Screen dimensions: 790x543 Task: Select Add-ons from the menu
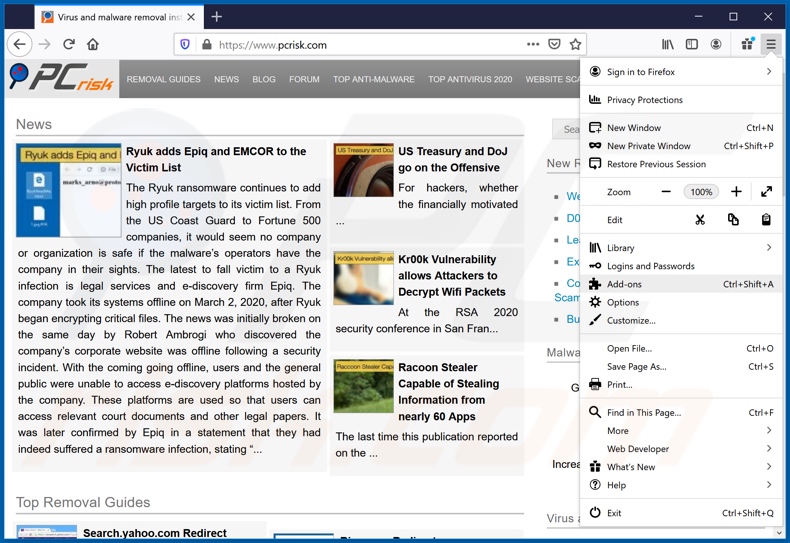624,284
